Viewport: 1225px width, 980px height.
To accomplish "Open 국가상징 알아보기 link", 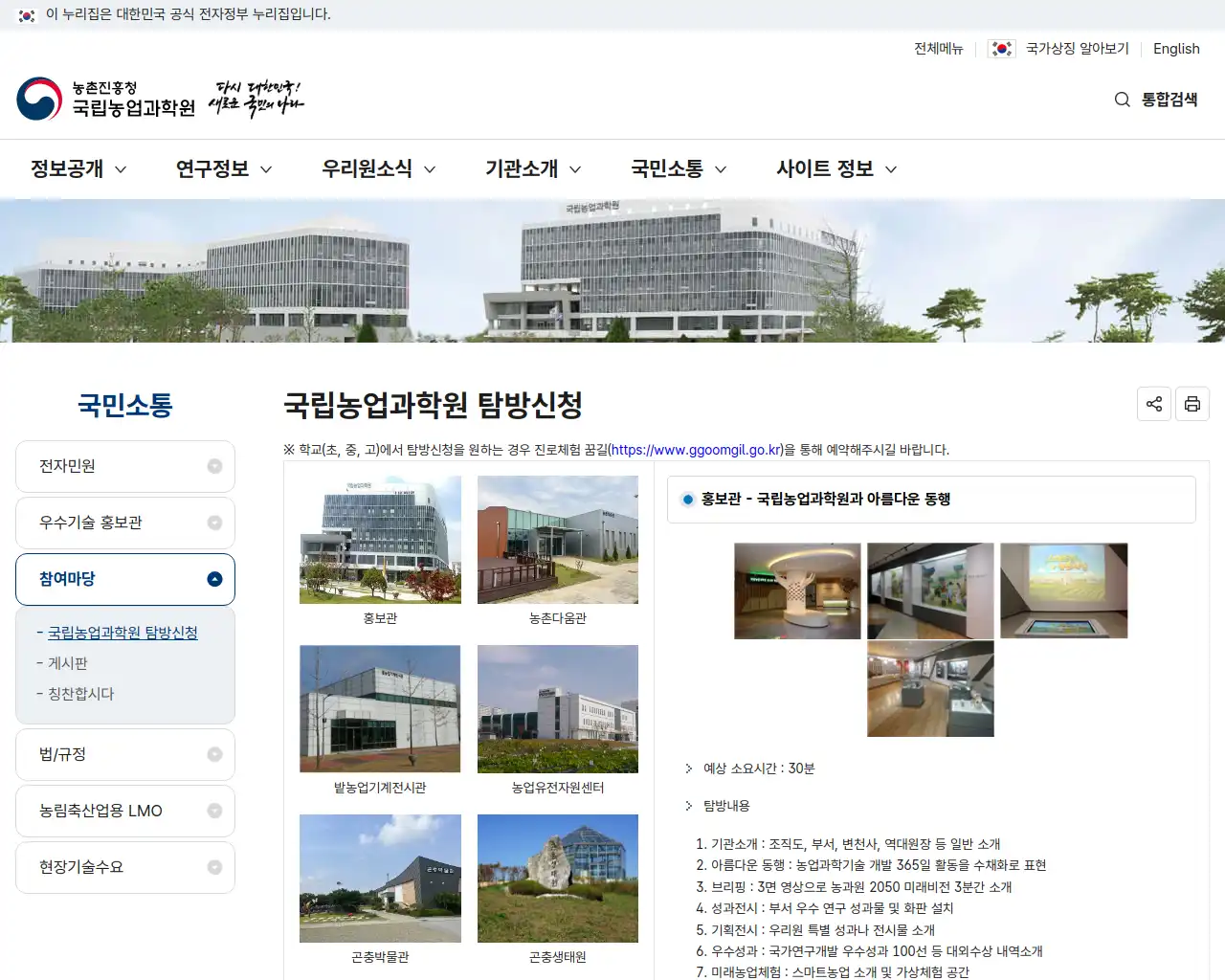I will 1078,49.
